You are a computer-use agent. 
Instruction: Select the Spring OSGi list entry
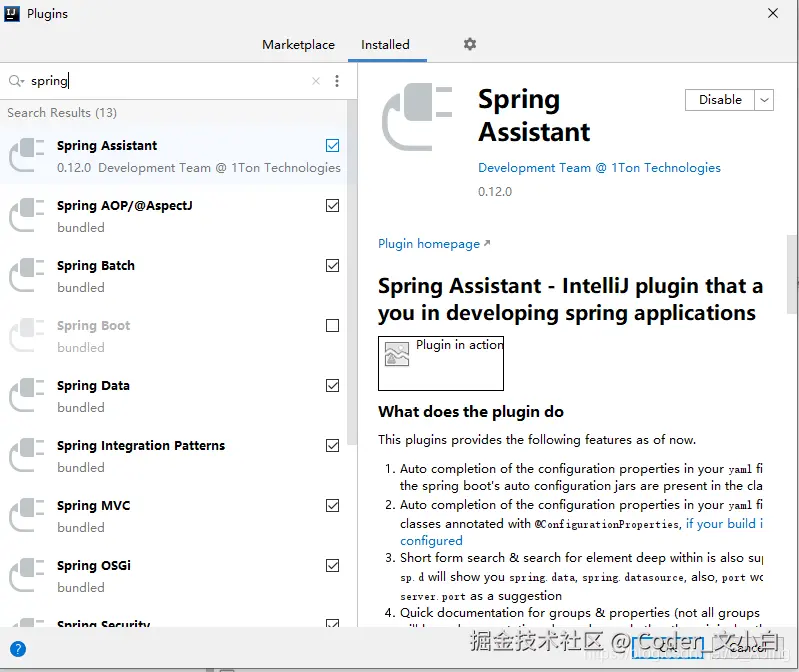coord(173,575)
